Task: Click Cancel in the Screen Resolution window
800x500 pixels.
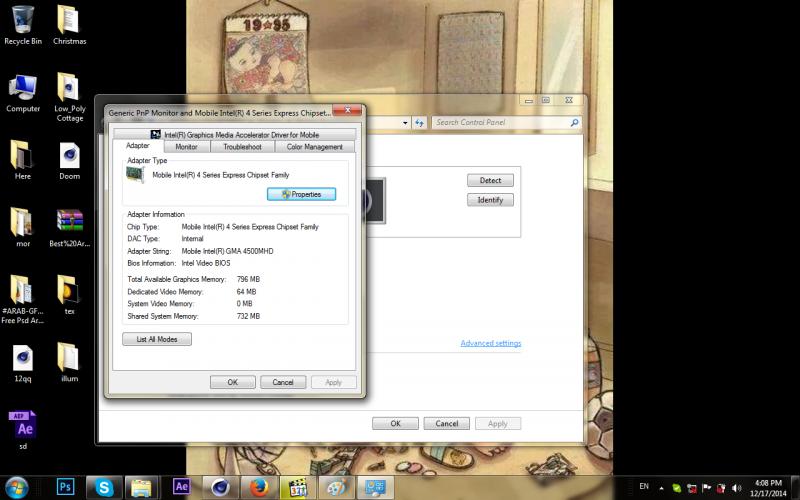Action: click(x=446, y=423)
